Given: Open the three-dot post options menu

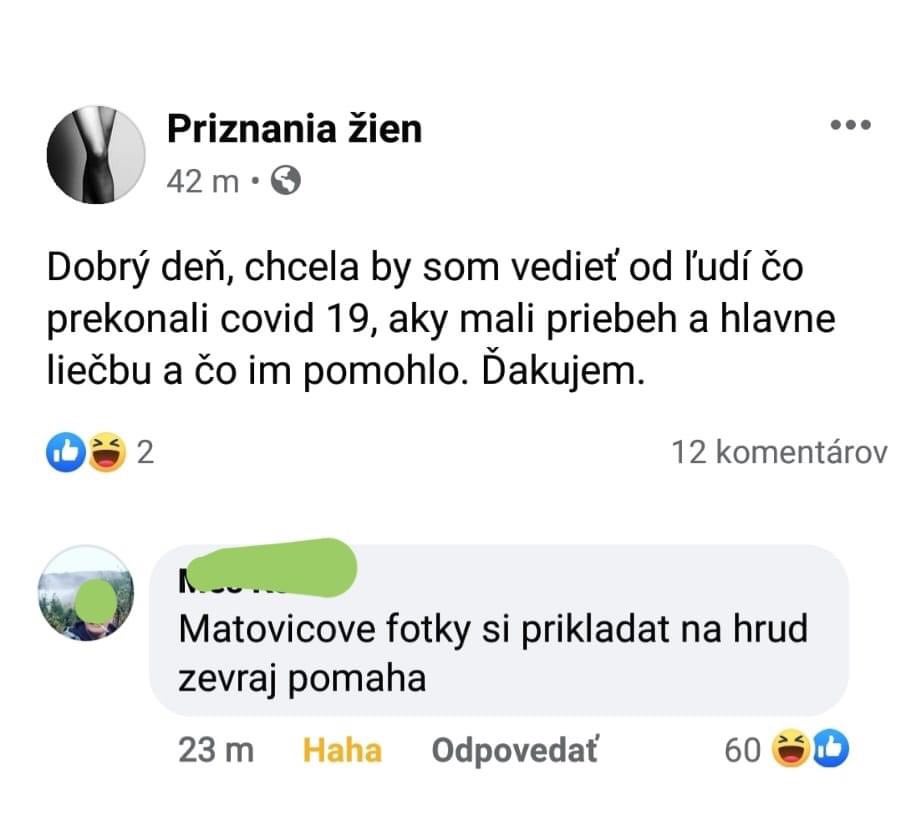Looking at the screenshot, I should (x=851, y=126).
